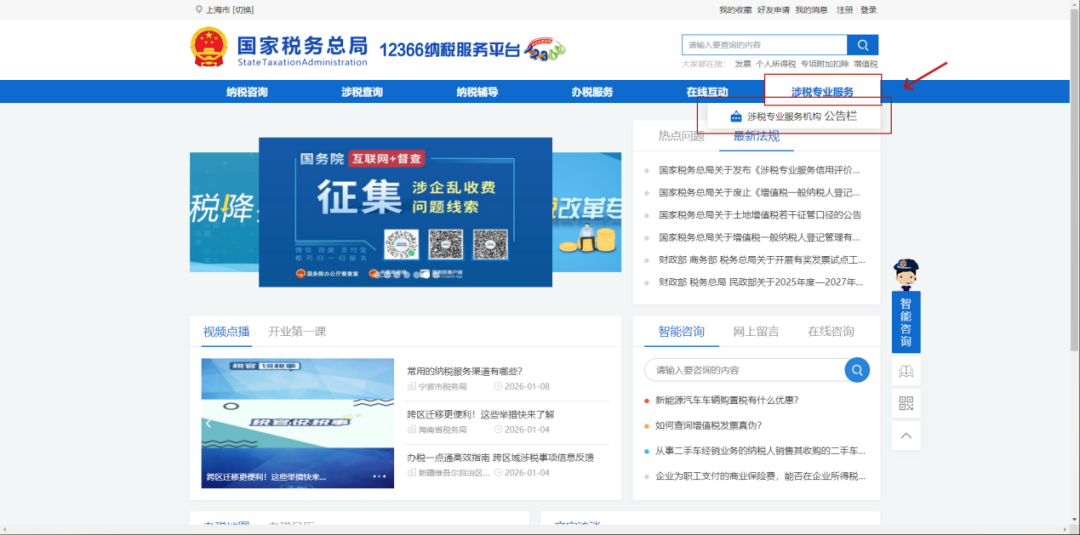
Task: Open regulation 土地增值税若干征管口径的公告
Action: [760, 215]
